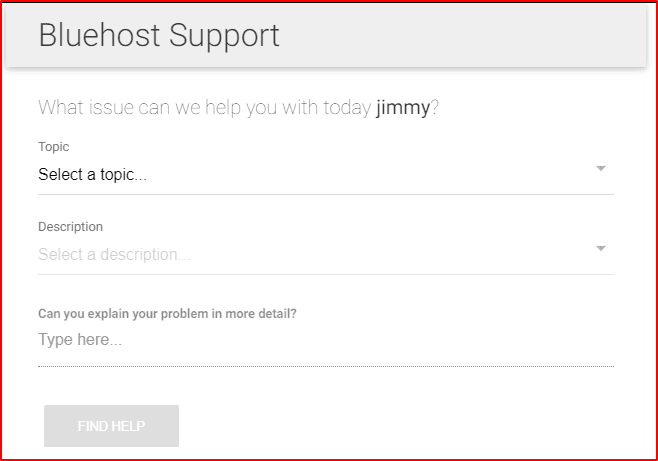
Task: Click the username "jimmy" in the greeting
Action: tap(403, 108)
